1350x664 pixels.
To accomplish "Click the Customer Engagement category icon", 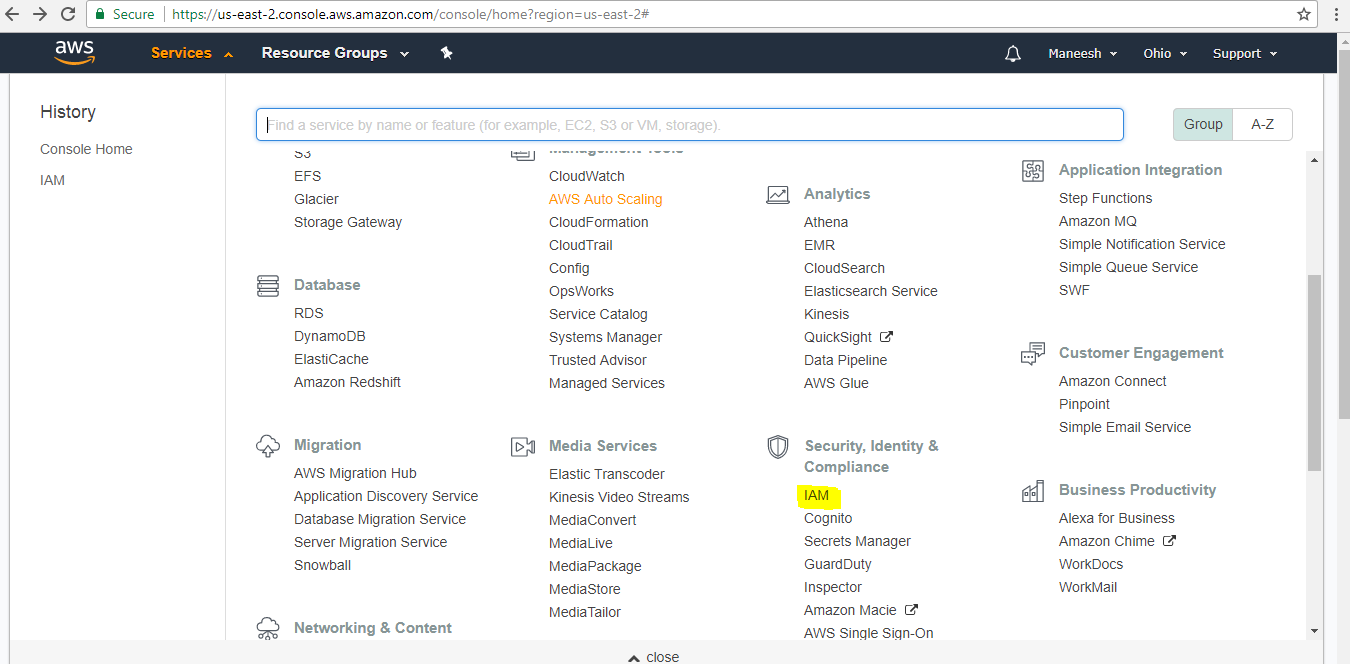I will coord(1033,354).
